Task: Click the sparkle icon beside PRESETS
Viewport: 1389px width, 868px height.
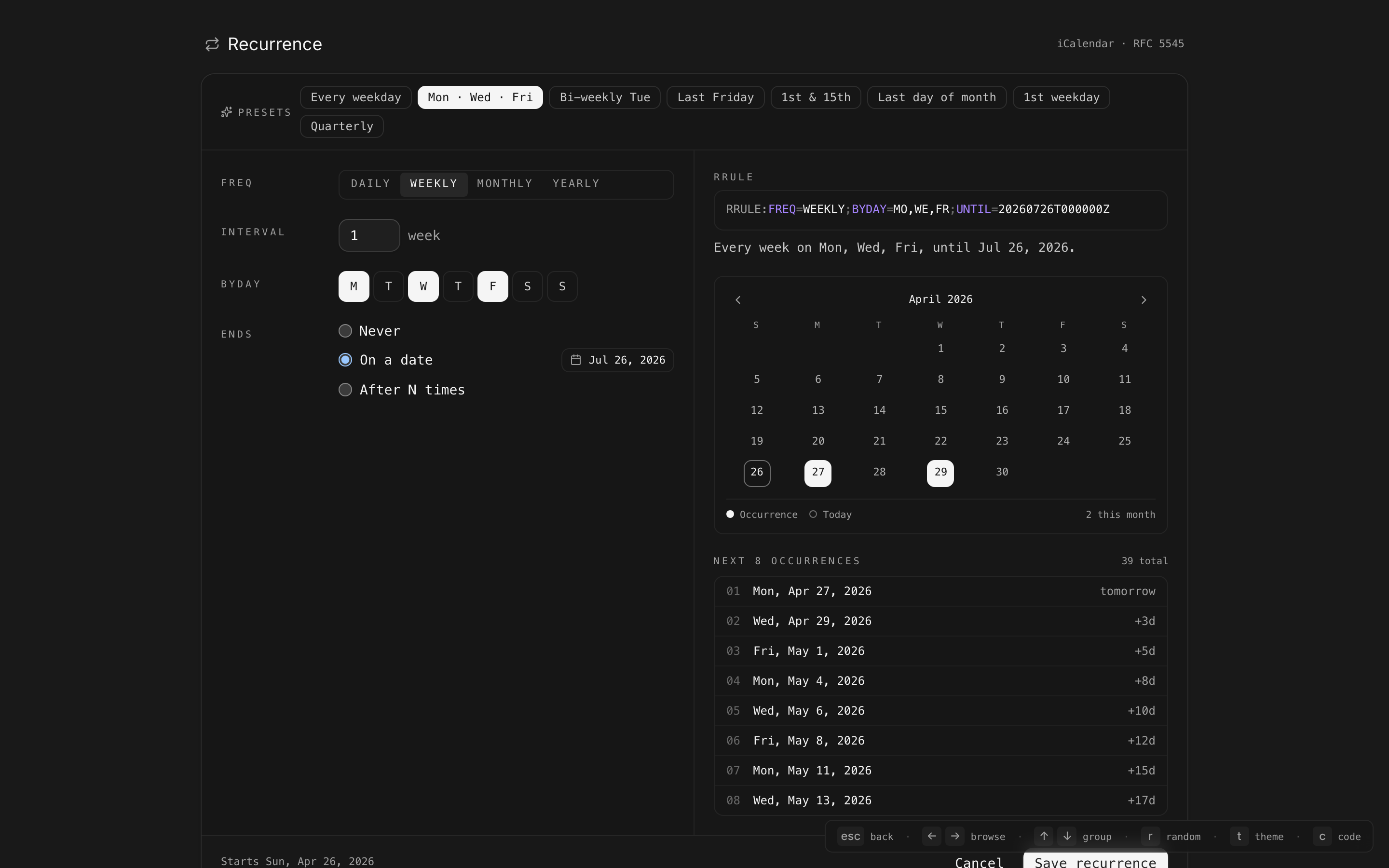Action: [x=227, y=112]
